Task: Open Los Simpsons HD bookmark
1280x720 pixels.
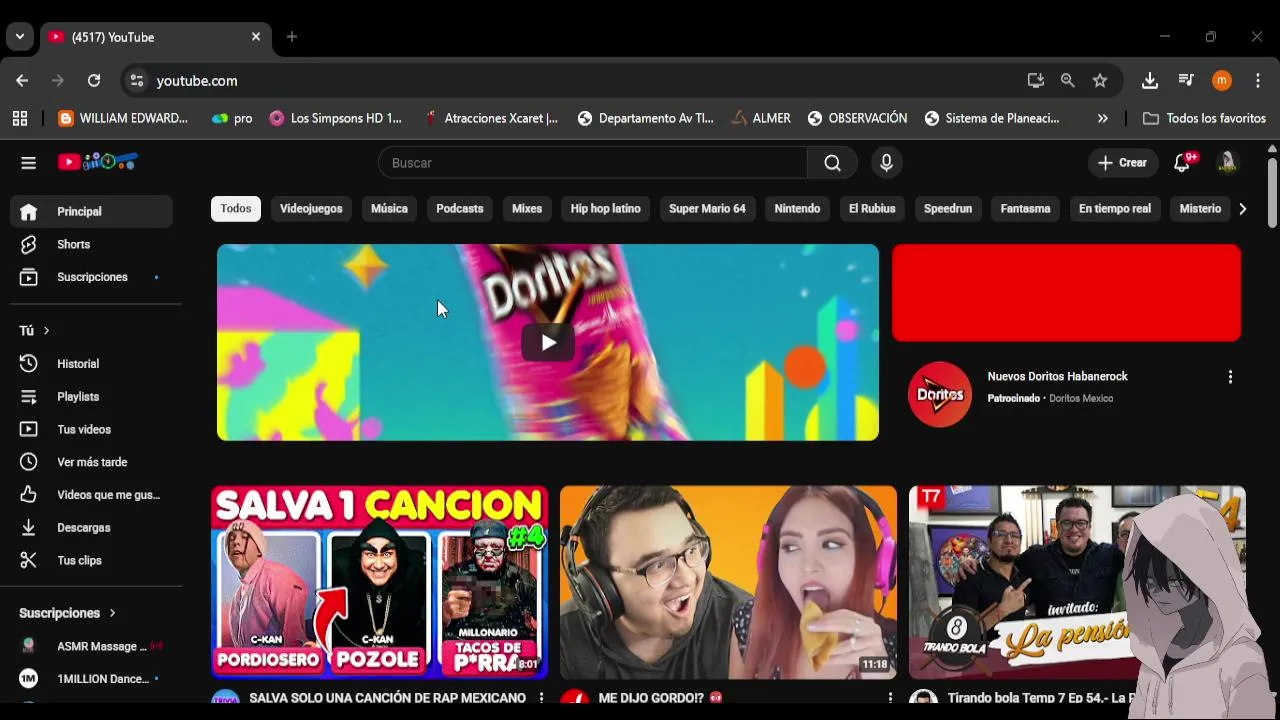Action: click(336, 118)
